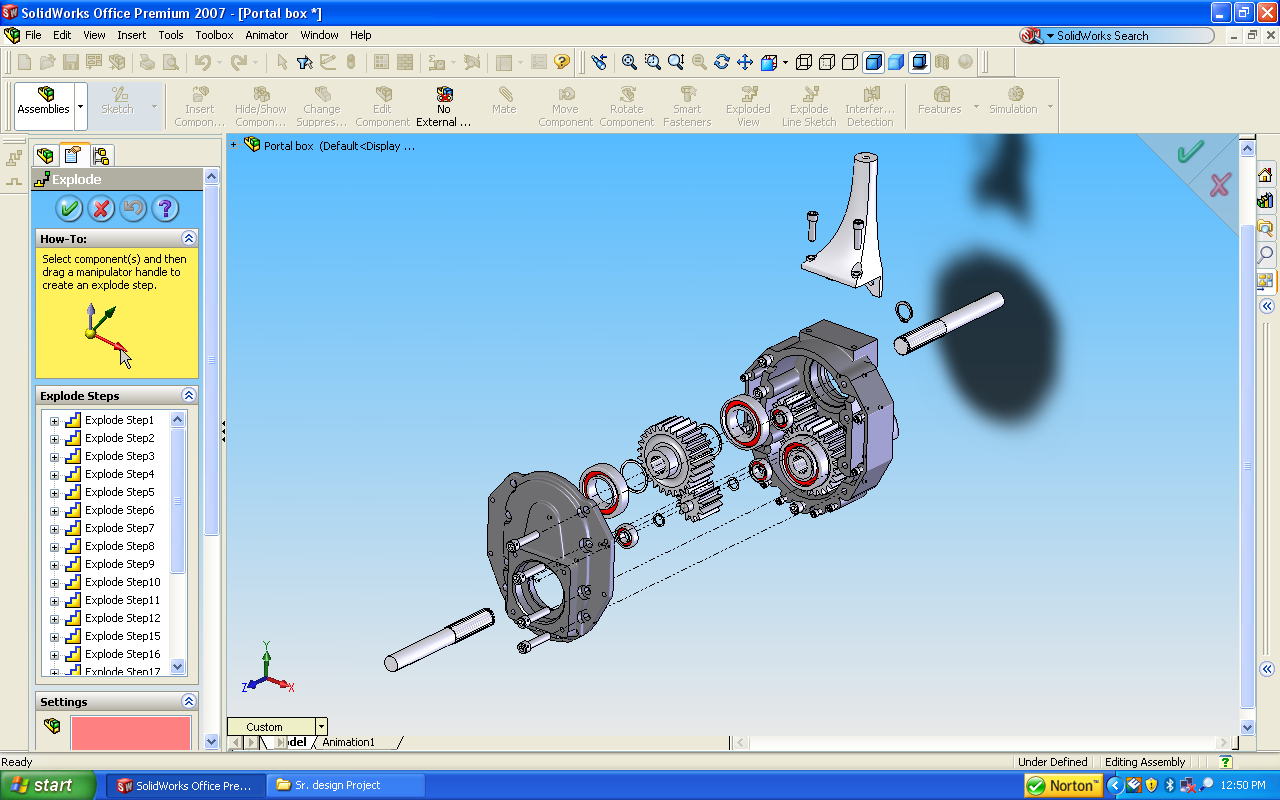The image size is (1280, 800).
Task: Click the Standard Views cube icon
Action: coord(769,62)
